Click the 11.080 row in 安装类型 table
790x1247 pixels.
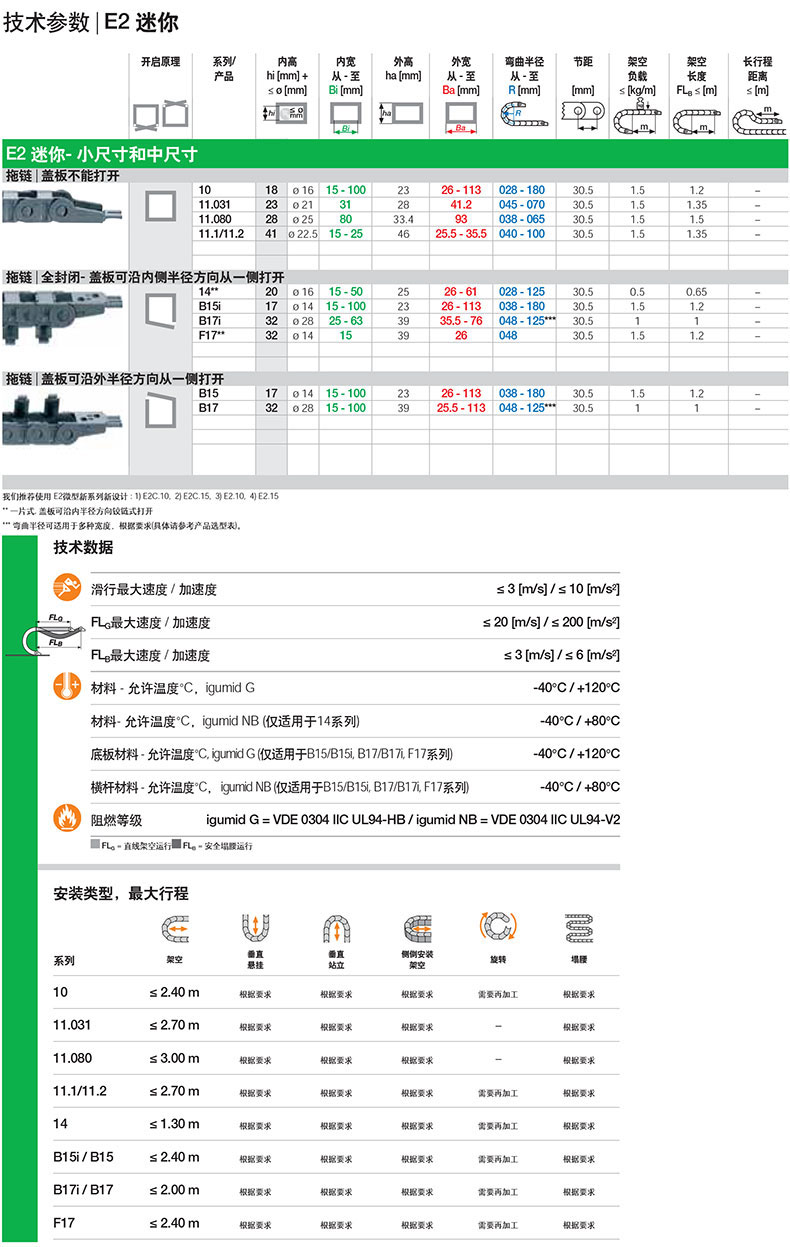coord(72,1058)
